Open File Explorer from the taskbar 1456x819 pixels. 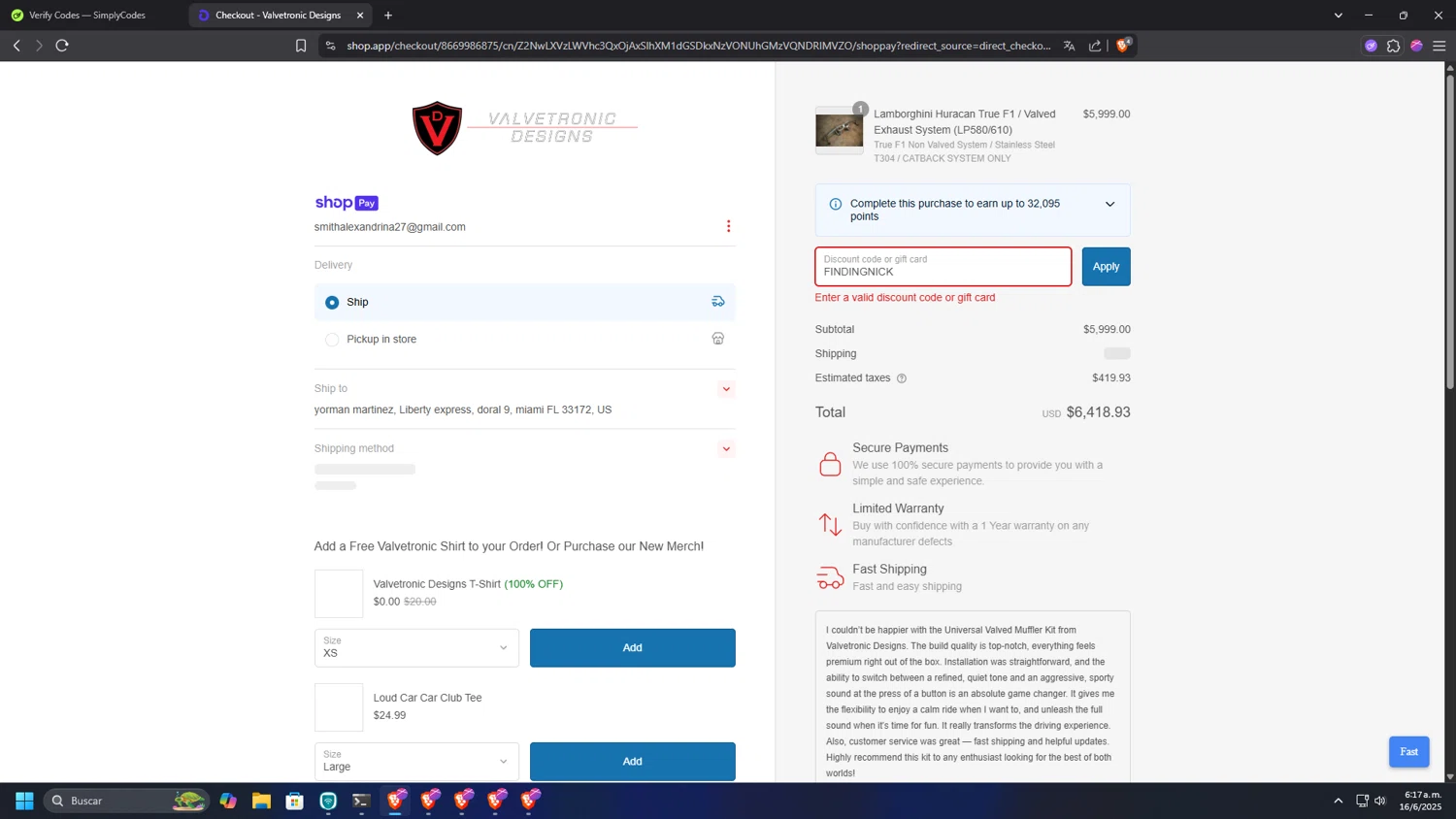pos(261,801)
